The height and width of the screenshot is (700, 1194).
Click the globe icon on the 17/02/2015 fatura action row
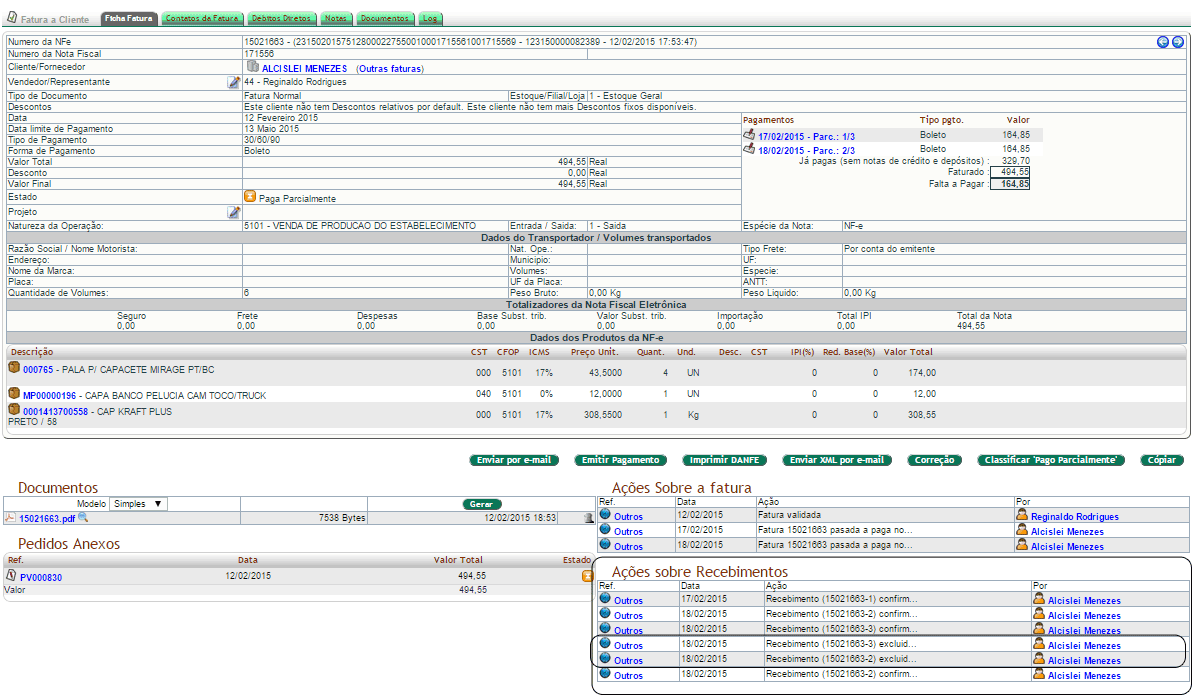[x=605, y=529]
